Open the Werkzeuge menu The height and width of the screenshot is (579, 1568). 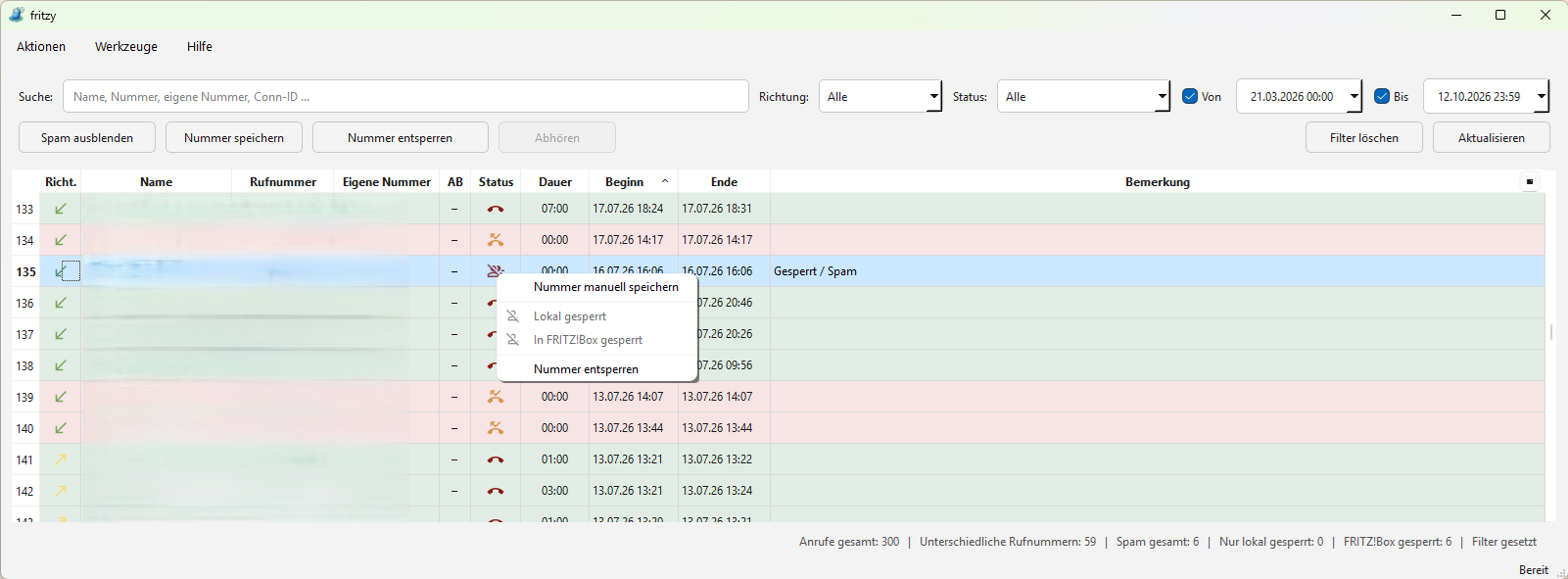(x=126, y=46)
